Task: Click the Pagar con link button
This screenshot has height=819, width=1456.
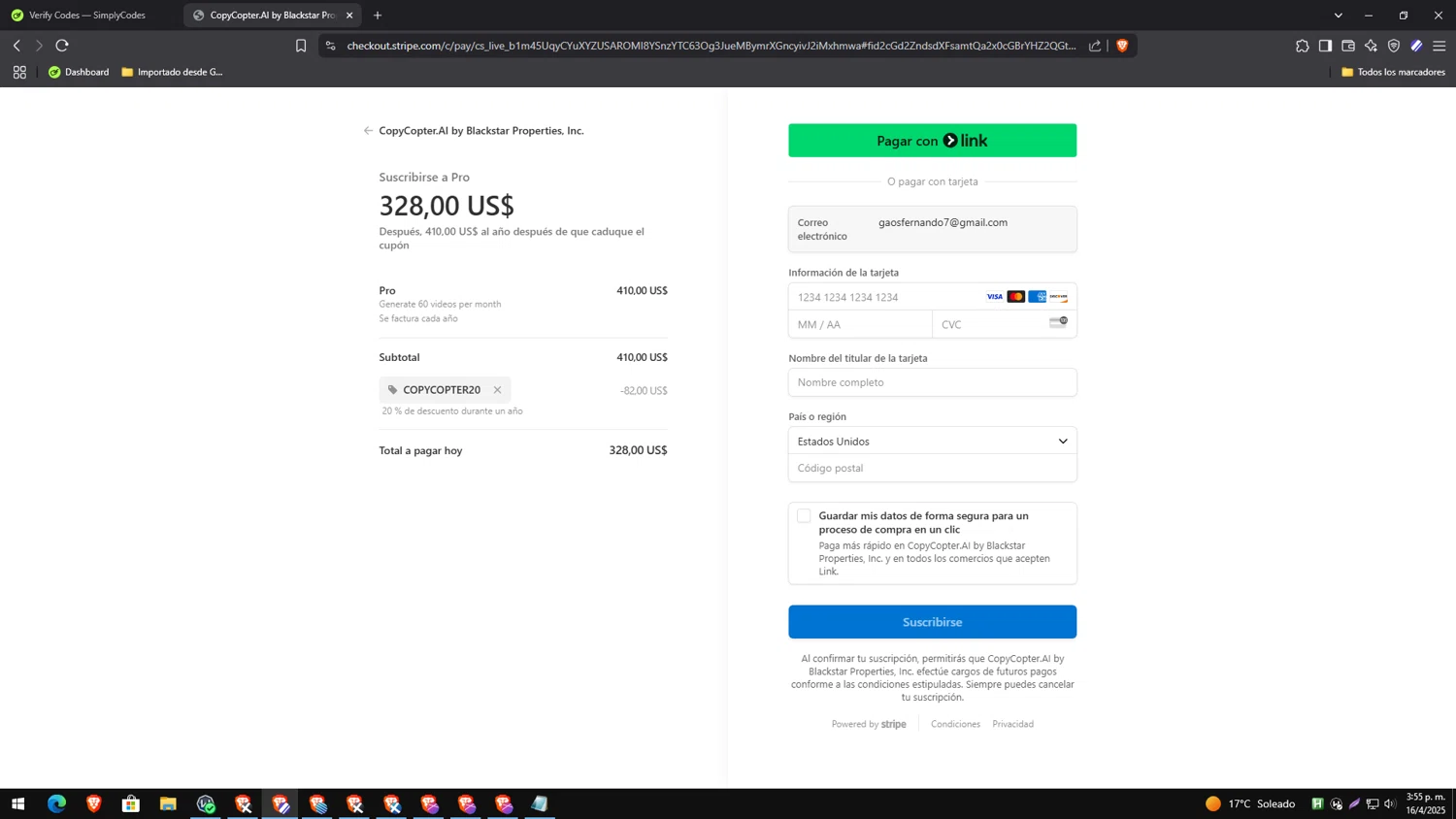Action: click(x=932, y=141)
